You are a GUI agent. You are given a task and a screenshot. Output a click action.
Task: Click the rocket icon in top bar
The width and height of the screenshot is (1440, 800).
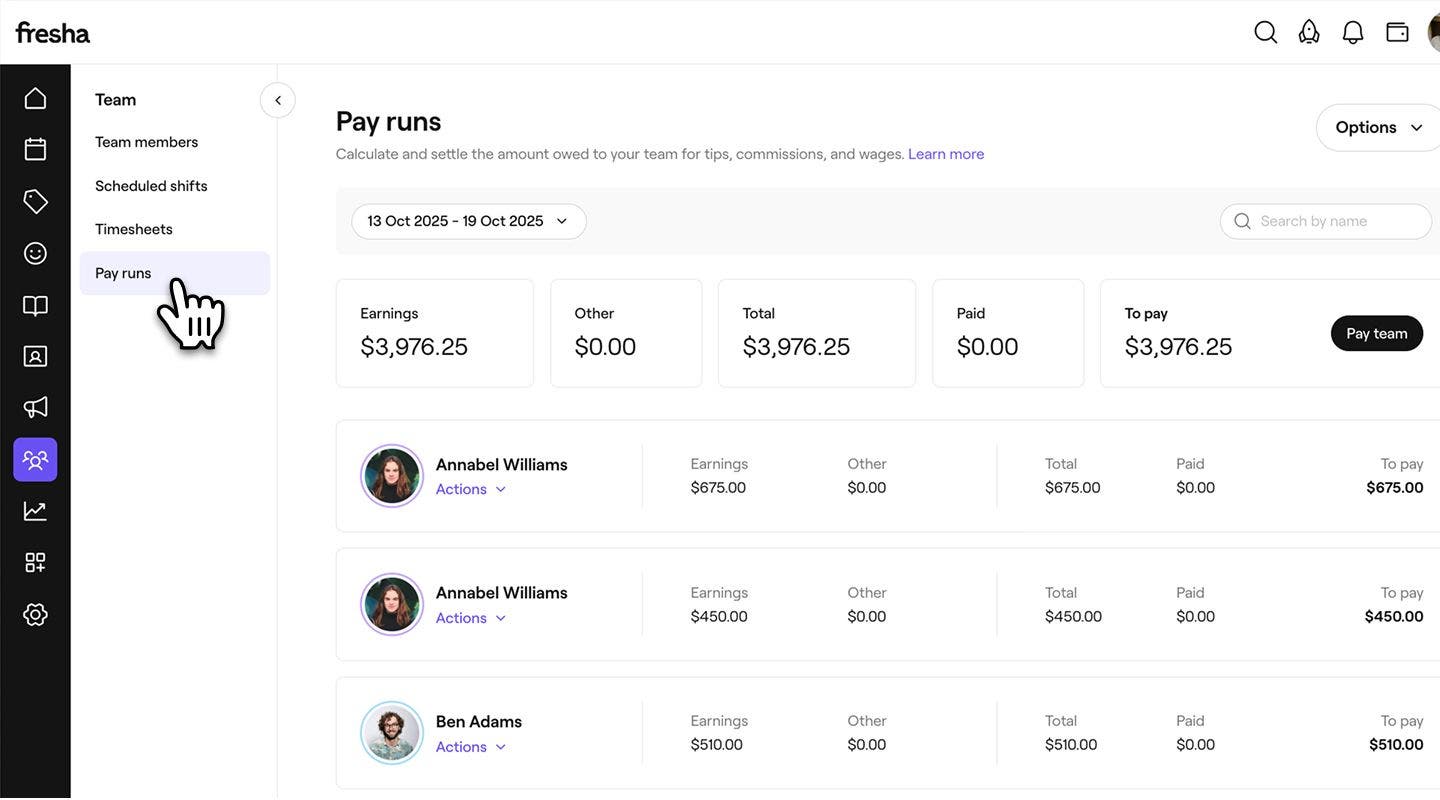coord(1308,32)
